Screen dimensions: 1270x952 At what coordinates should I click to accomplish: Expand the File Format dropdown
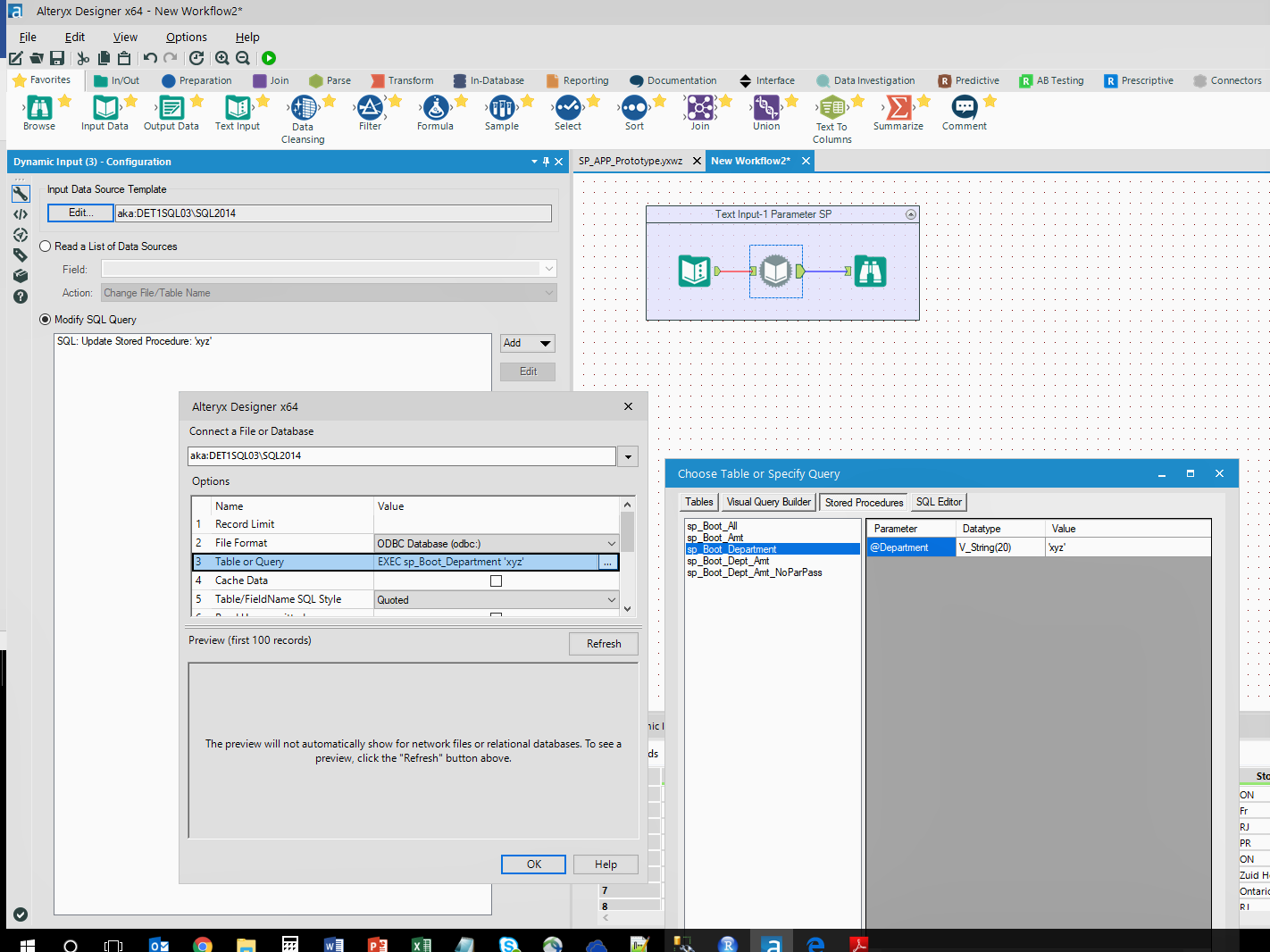[x=612, y=544]
